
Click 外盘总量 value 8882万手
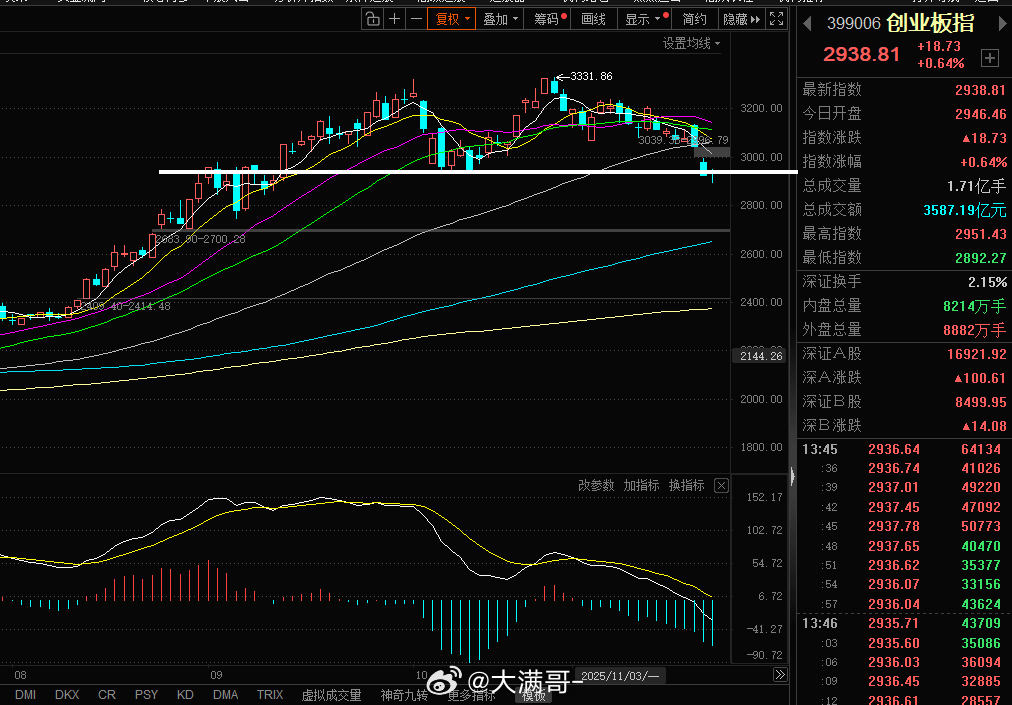point(975,331)
